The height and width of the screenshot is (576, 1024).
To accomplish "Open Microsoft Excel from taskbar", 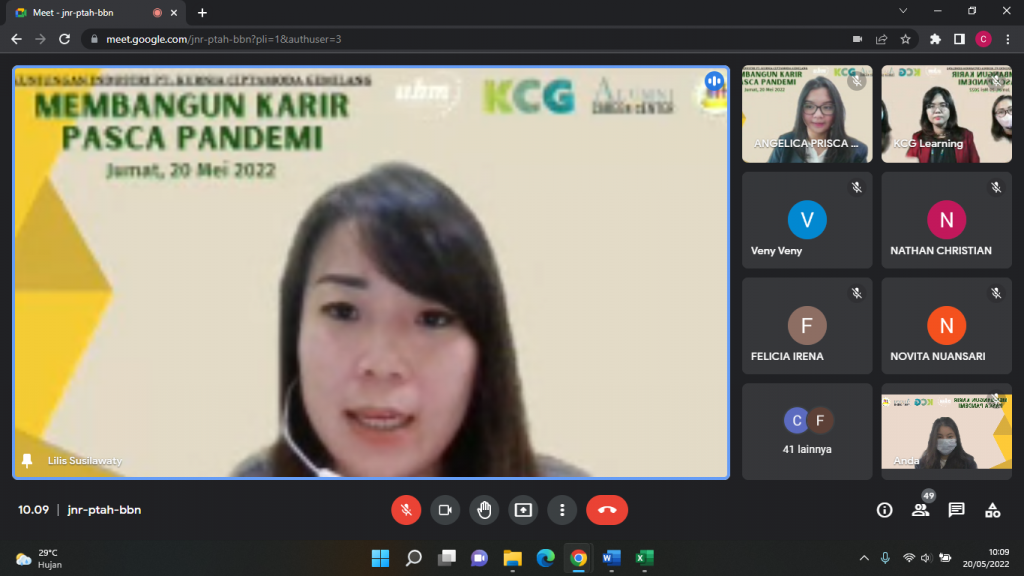I will pos(645,558).
